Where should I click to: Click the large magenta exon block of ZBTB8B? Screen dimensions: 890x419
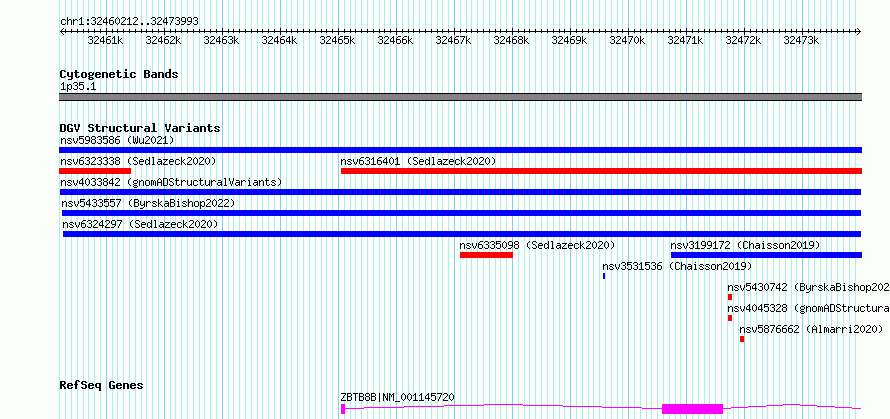[x=692, y=409]
